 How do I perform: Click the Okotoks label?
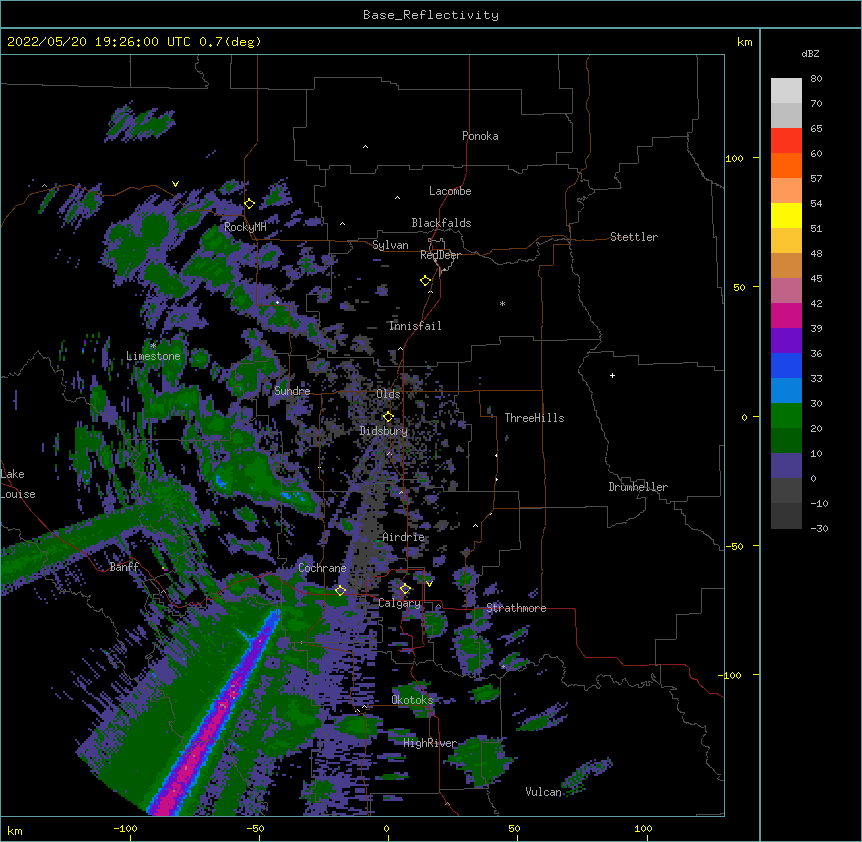click(x=412, y=700)
